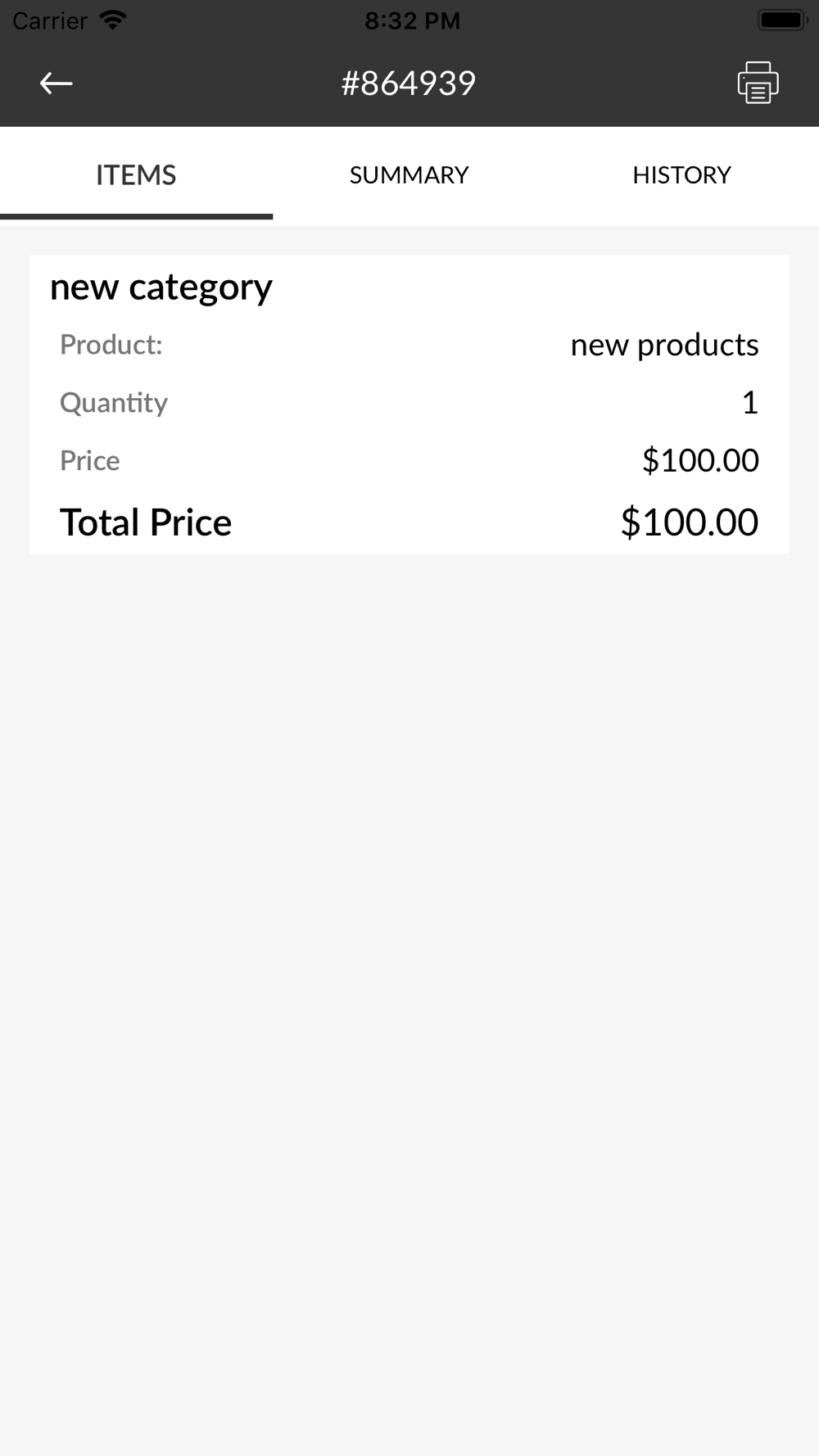Tap the quantity value 1

[749, 402]
